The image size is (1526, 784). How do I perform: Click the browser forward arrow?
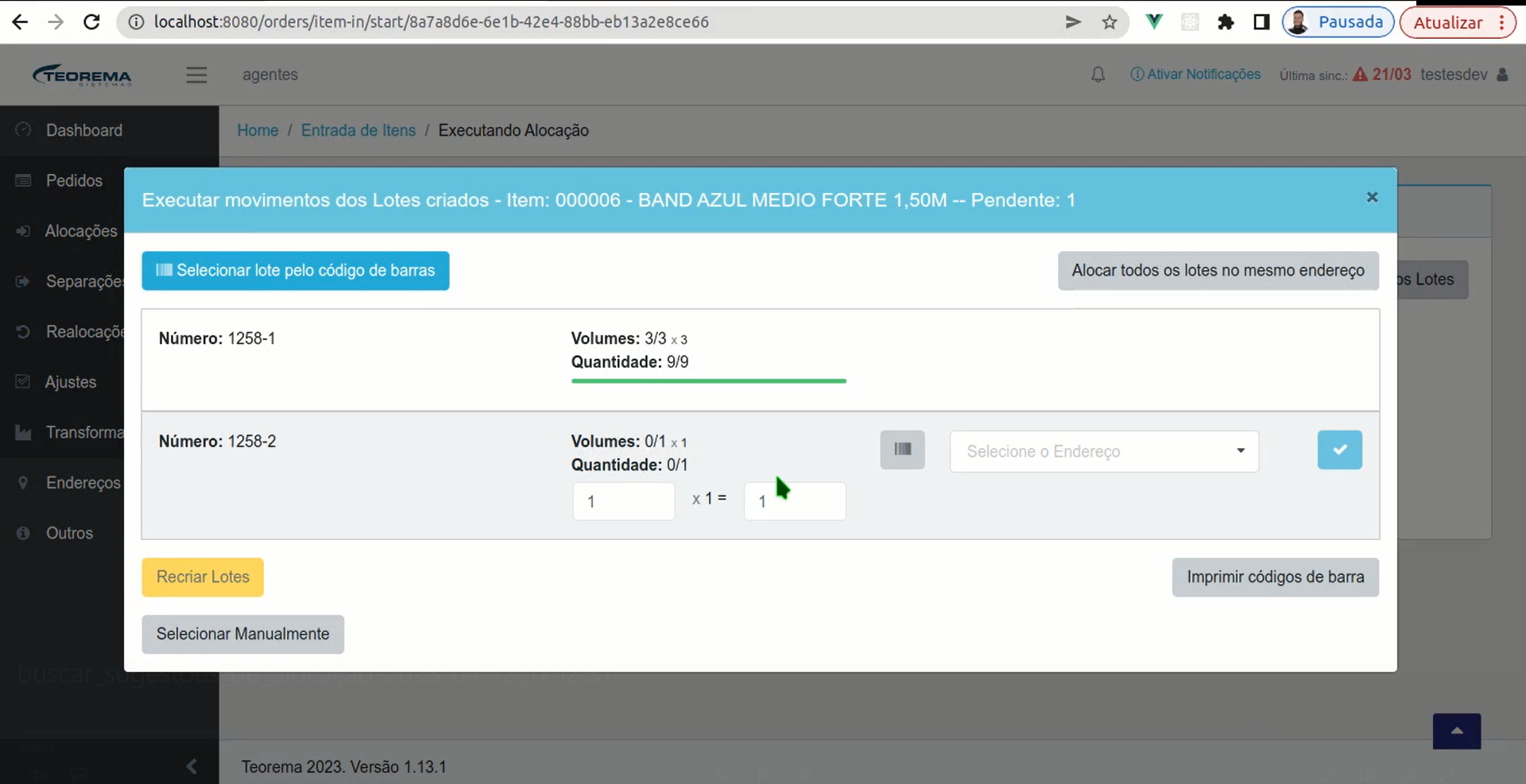pos(56,22)
